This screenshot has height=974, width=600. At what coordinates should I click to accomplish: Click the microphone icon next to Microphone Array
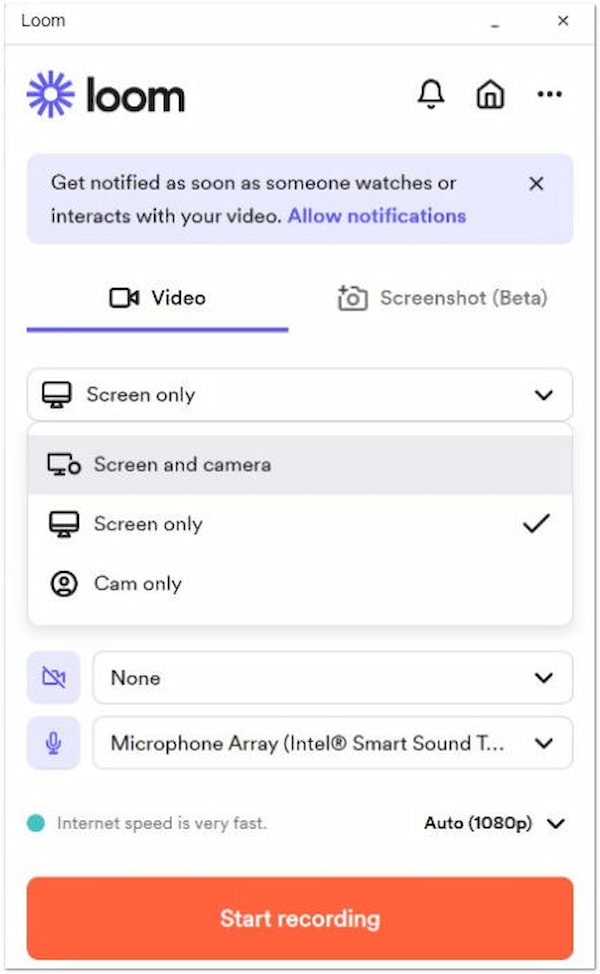point(52,743)
